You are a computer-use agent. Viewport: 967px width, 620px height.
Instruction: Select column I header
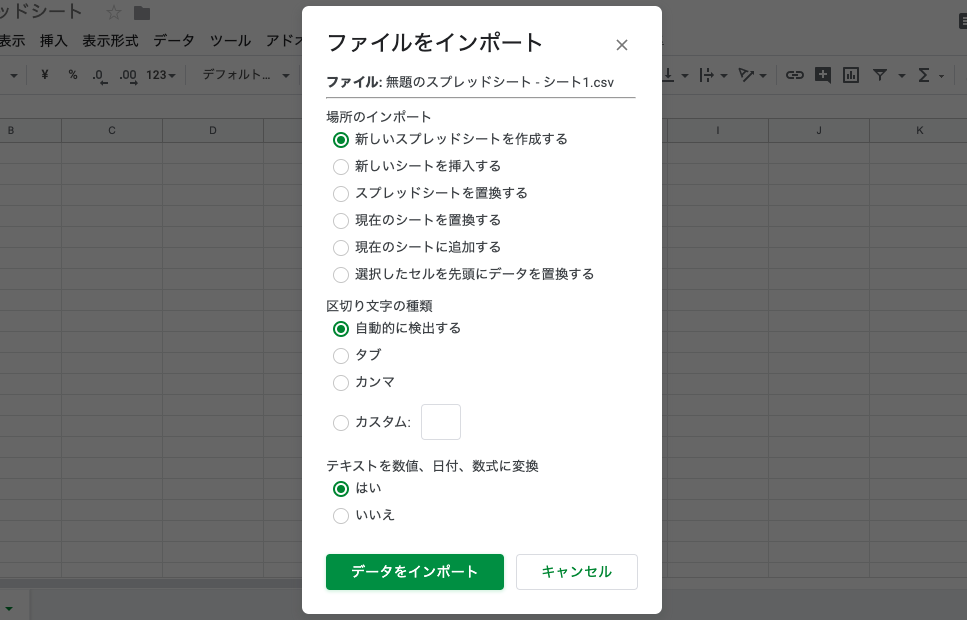pyautogui.click(x=718, y=130)
